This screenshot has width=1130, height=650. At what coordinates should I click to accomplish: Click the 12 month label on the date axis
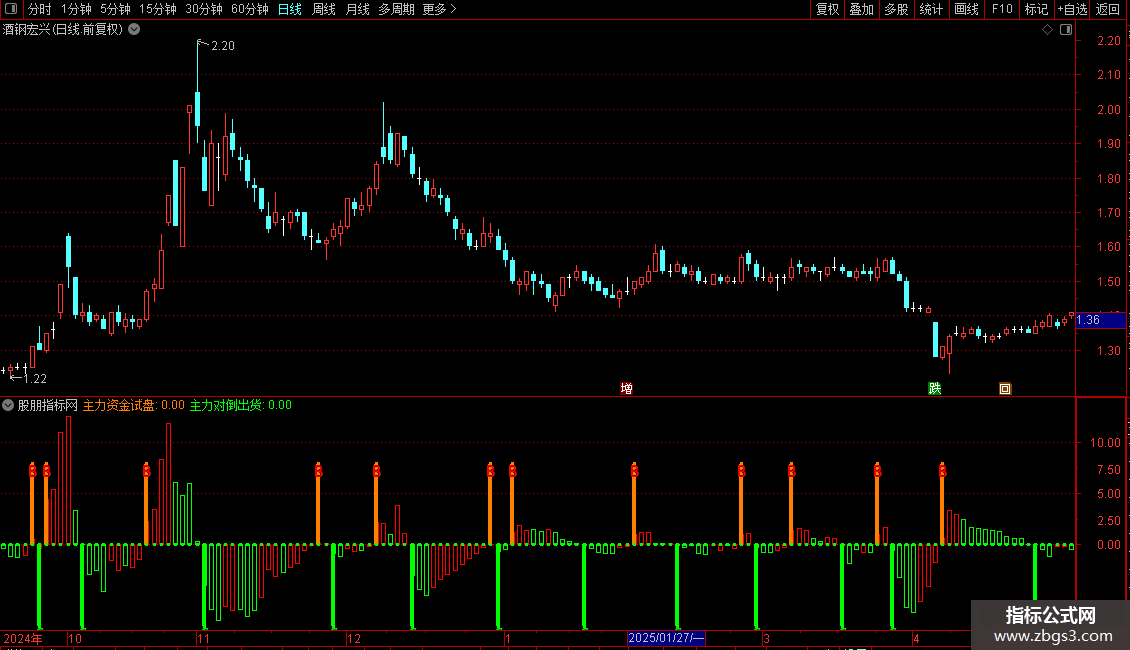click(x=353, y=638)
